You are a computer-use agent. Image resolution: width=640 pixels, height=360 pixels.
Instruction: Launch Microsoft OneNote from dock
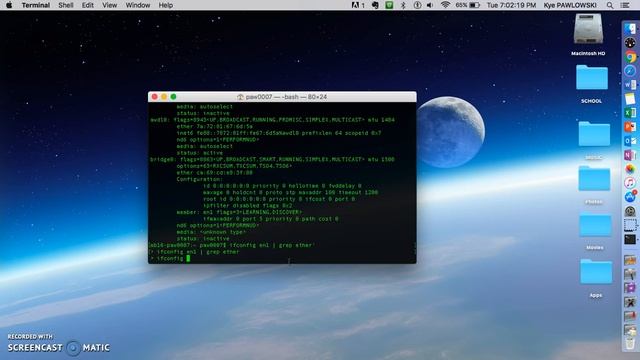tap(630, 155)
